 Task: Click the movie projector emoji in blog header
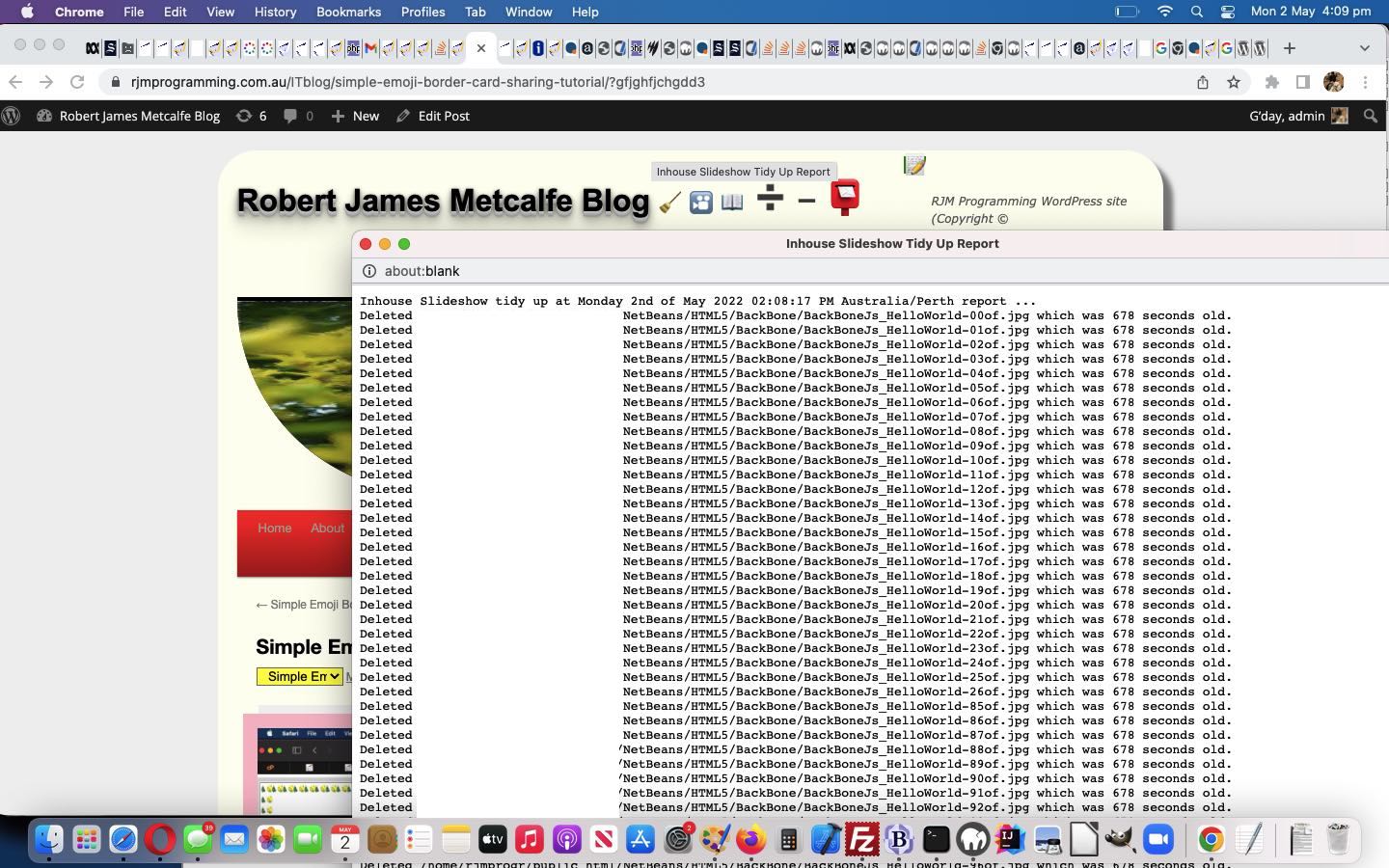pos(701,203)
